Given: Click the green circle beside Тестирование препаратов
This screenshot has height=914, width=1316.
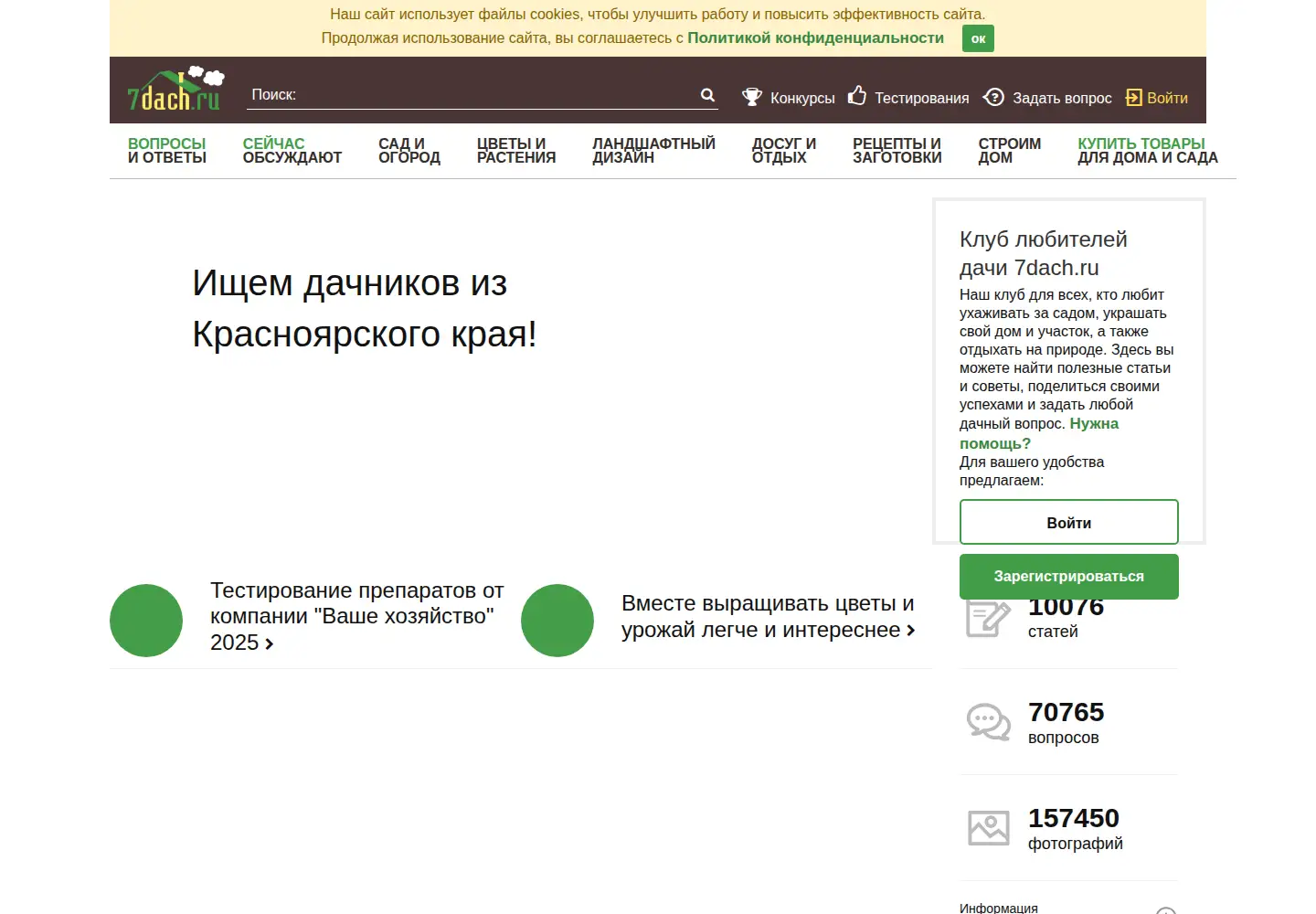Looking at the screenshot, I should click(146, 621).
